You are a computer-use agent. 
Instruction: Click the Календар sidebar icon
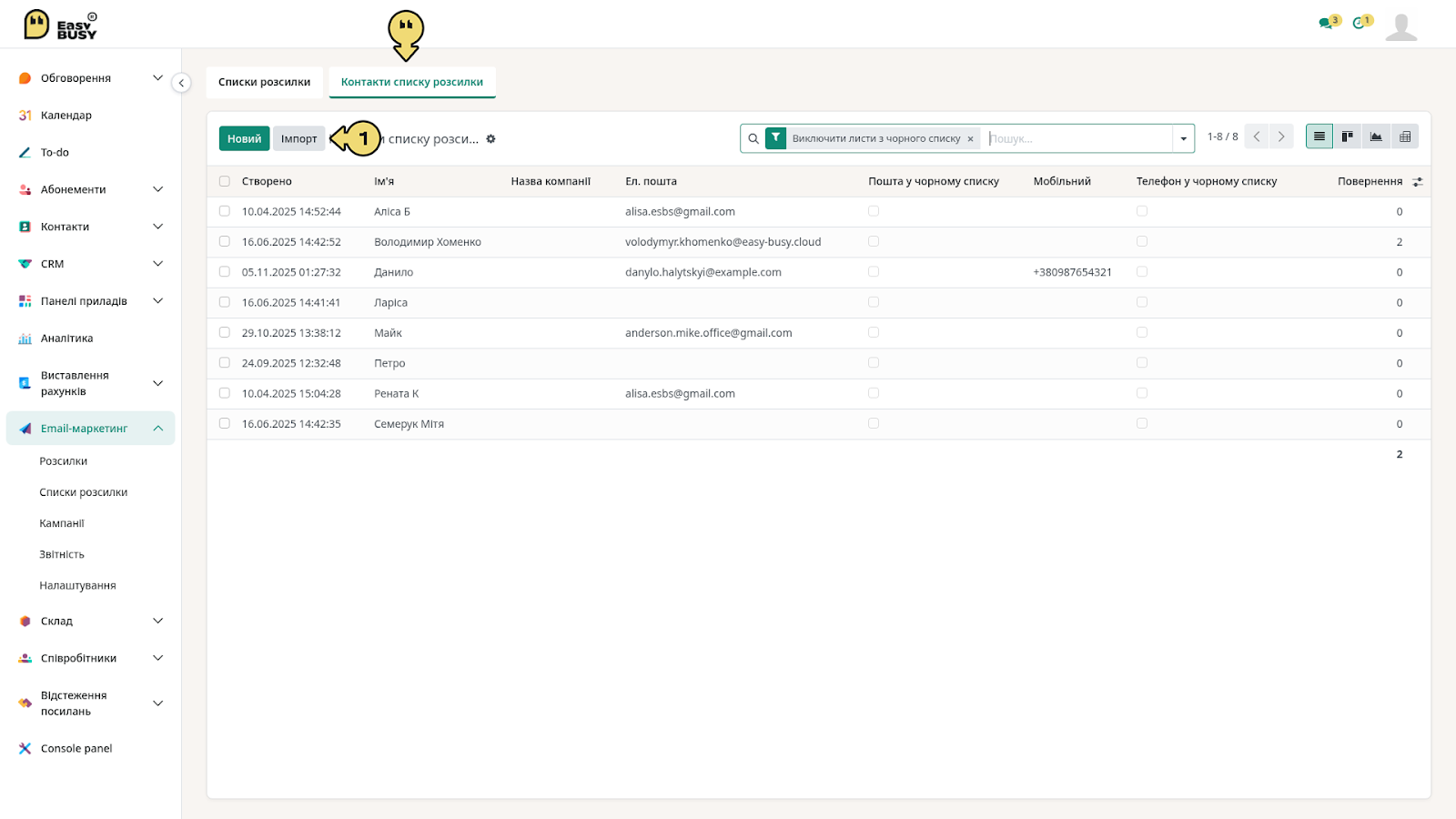(25, 116)
